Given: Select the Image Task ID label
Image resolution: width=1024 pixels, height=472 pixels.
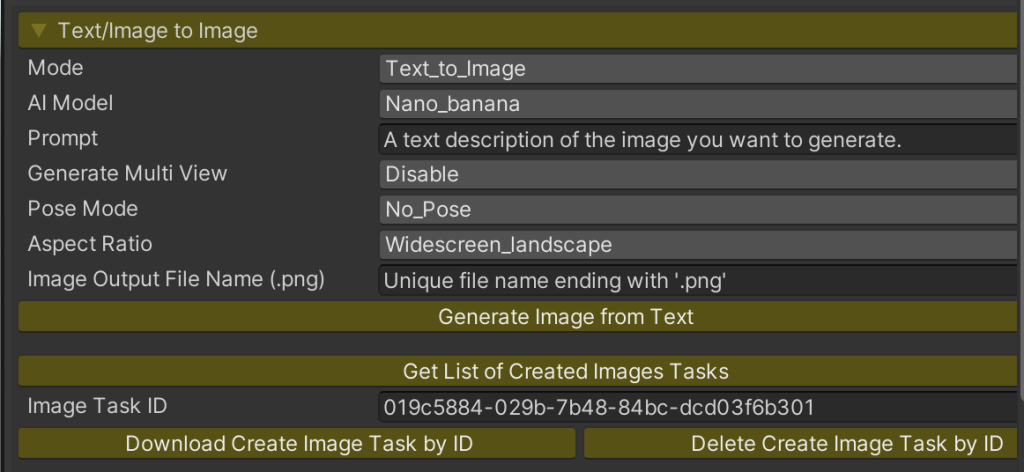Looking at the screenshot, I should point(97,406).
